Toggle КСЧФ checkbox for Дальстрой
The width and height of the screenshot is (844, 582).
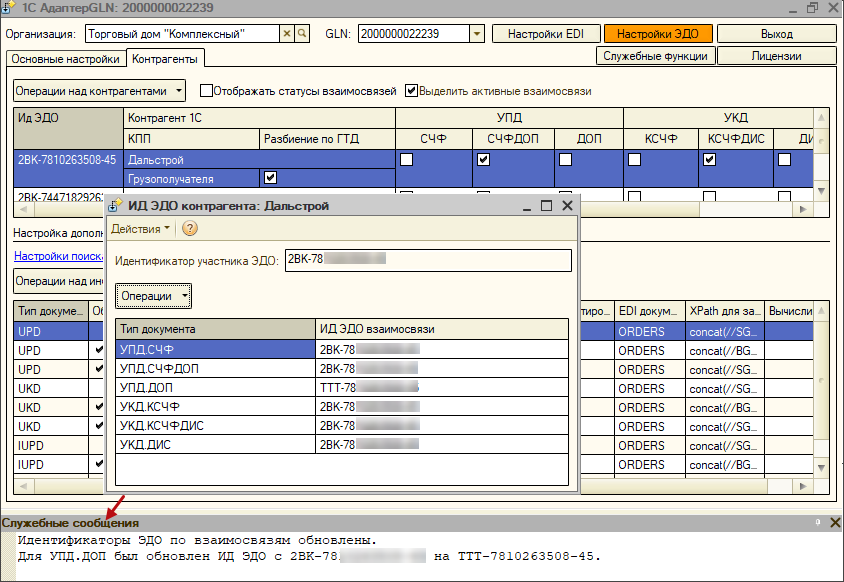click(635, 159)
